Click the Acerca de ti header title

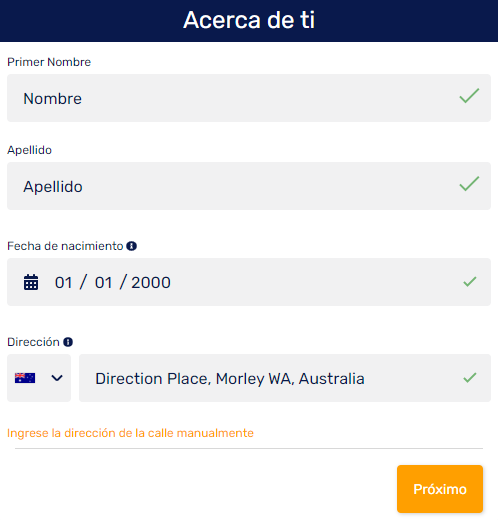coord(249,20)
